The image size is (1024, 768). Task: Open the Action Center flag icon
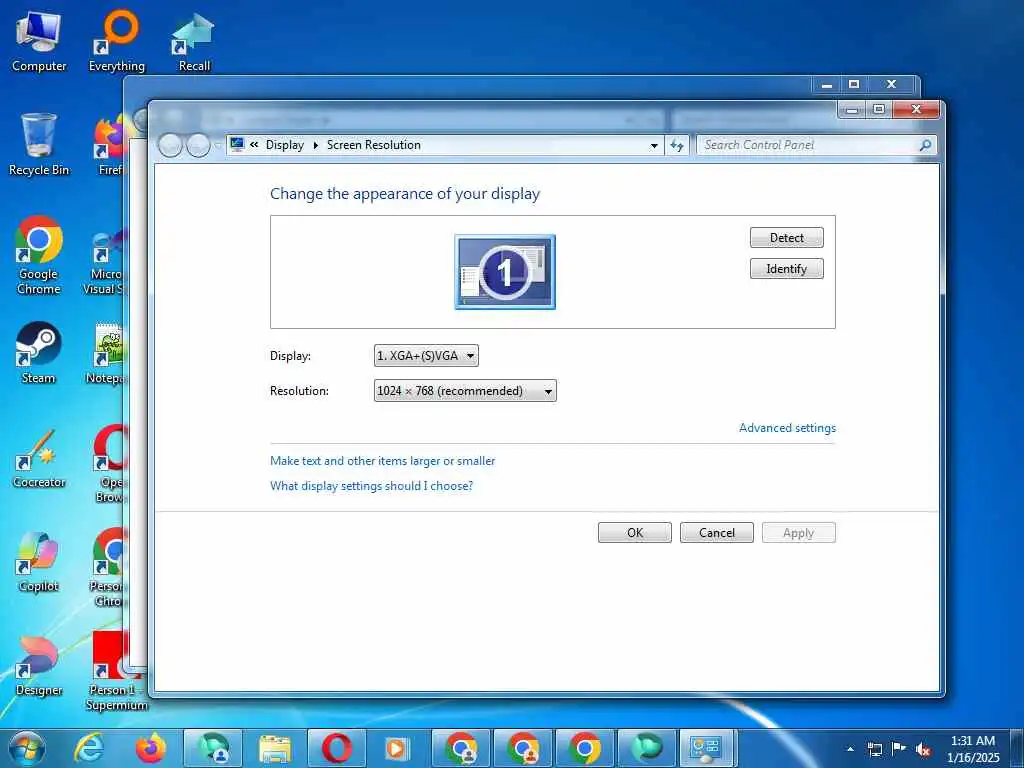899,748
